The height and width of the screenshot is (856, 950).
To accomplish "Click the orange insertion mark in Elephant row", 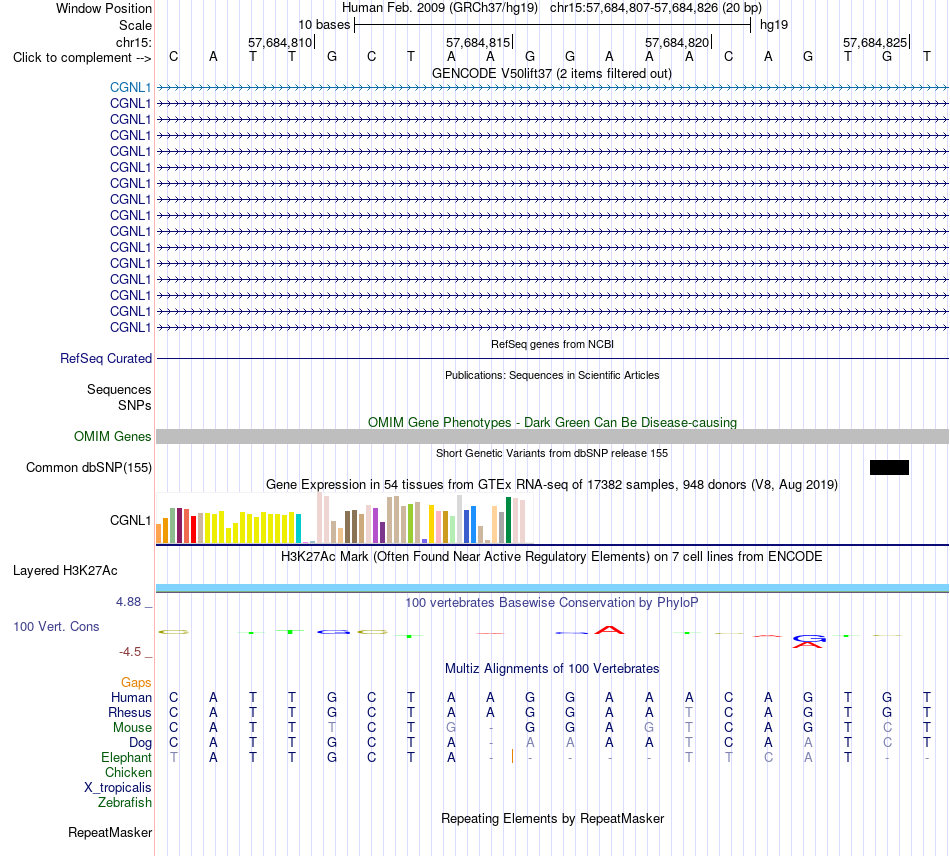I will click(x=513, y=756).
